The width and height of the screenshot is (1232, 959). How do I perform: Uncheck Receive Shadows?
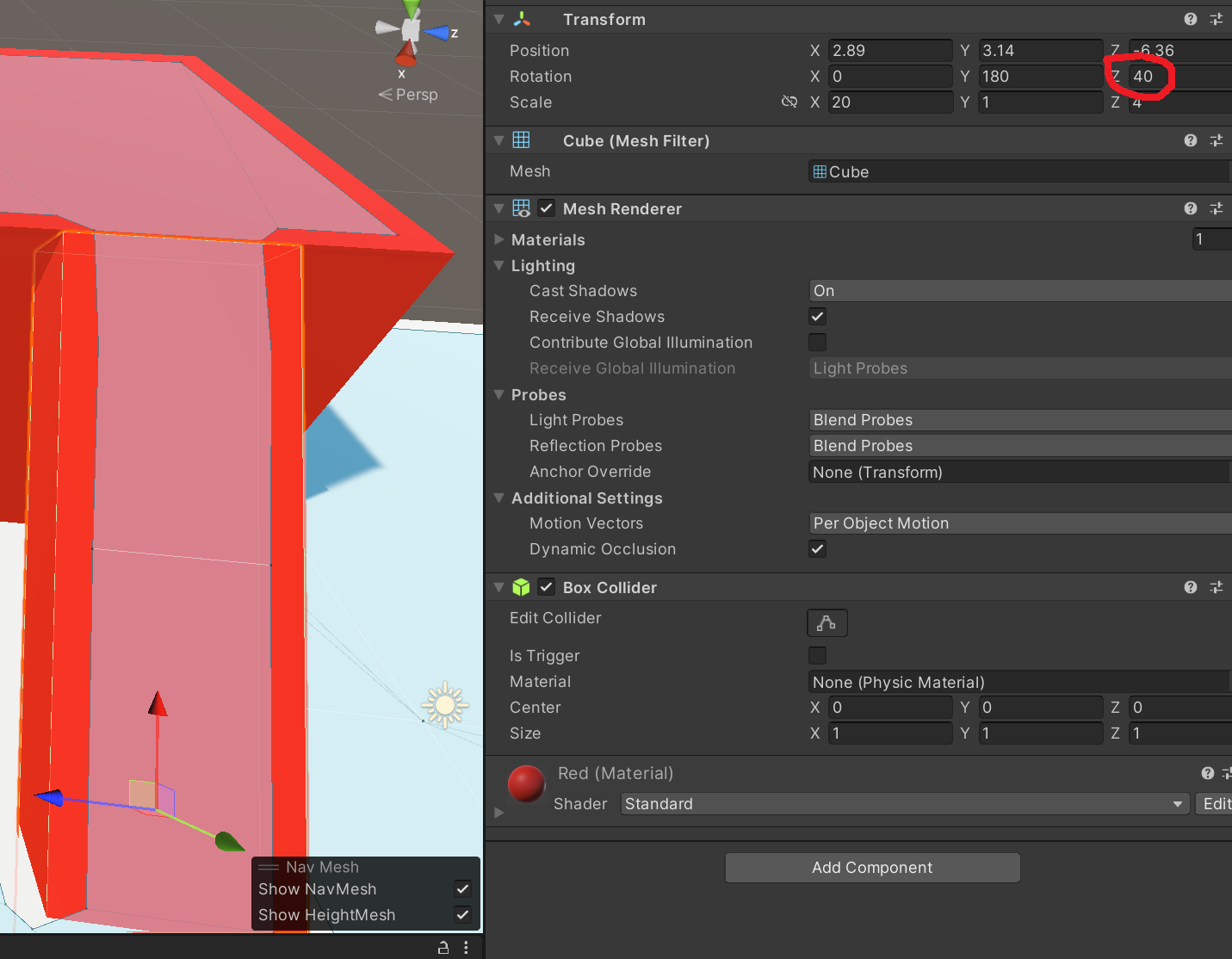pos(818,317)
